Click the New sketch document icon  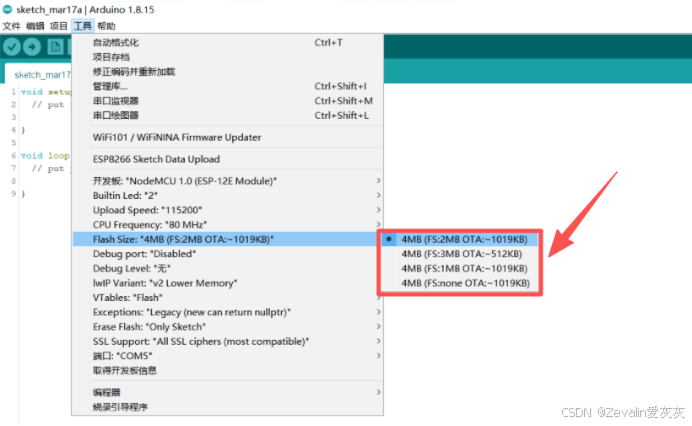[x=55, y=47]
